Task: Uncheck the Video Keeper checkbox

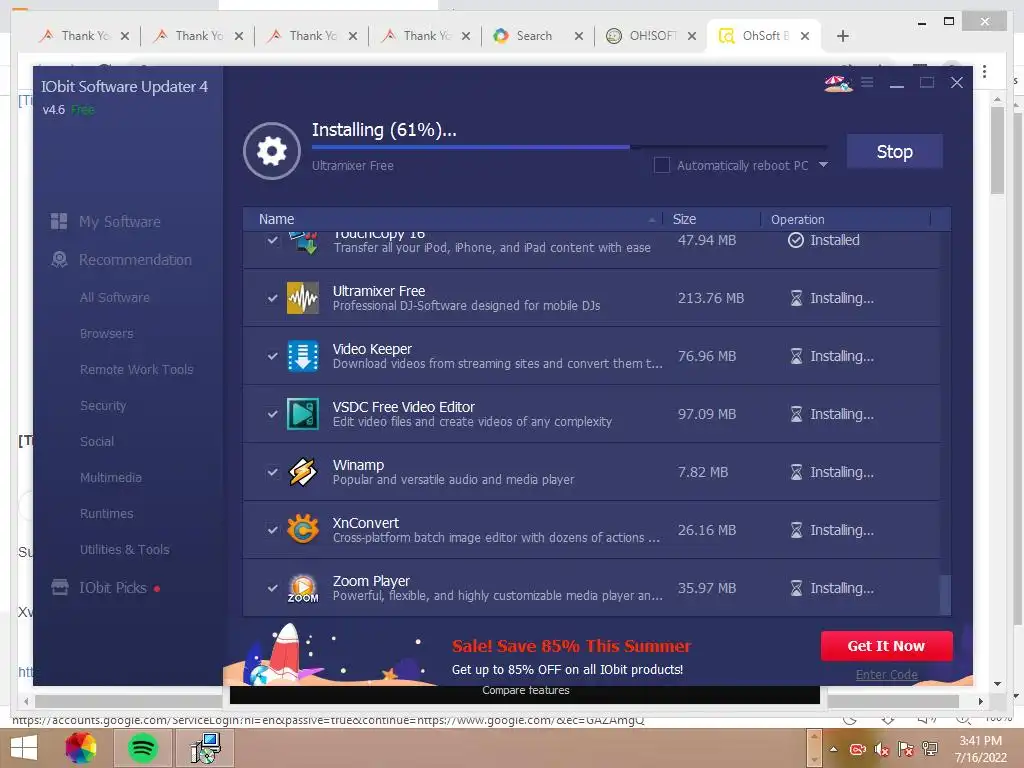Action: 273,356
